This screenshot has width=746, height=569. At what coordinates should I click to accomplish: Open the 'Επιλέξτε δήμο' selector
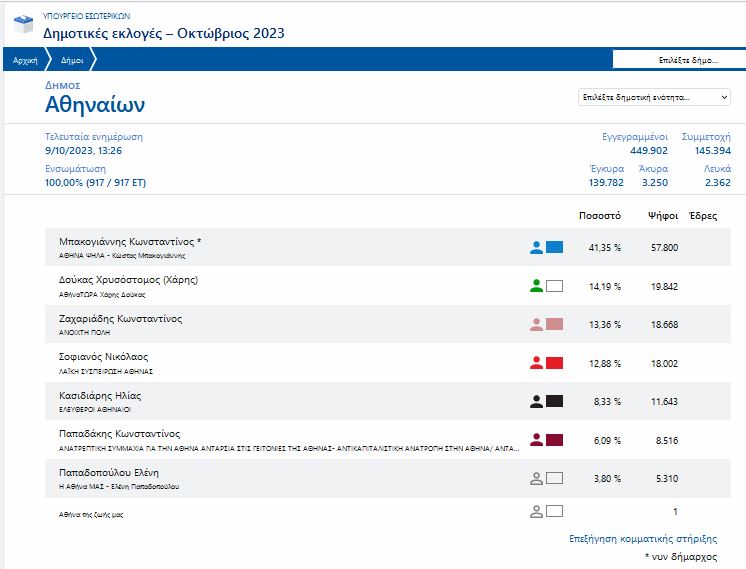(x=678, y=60)
